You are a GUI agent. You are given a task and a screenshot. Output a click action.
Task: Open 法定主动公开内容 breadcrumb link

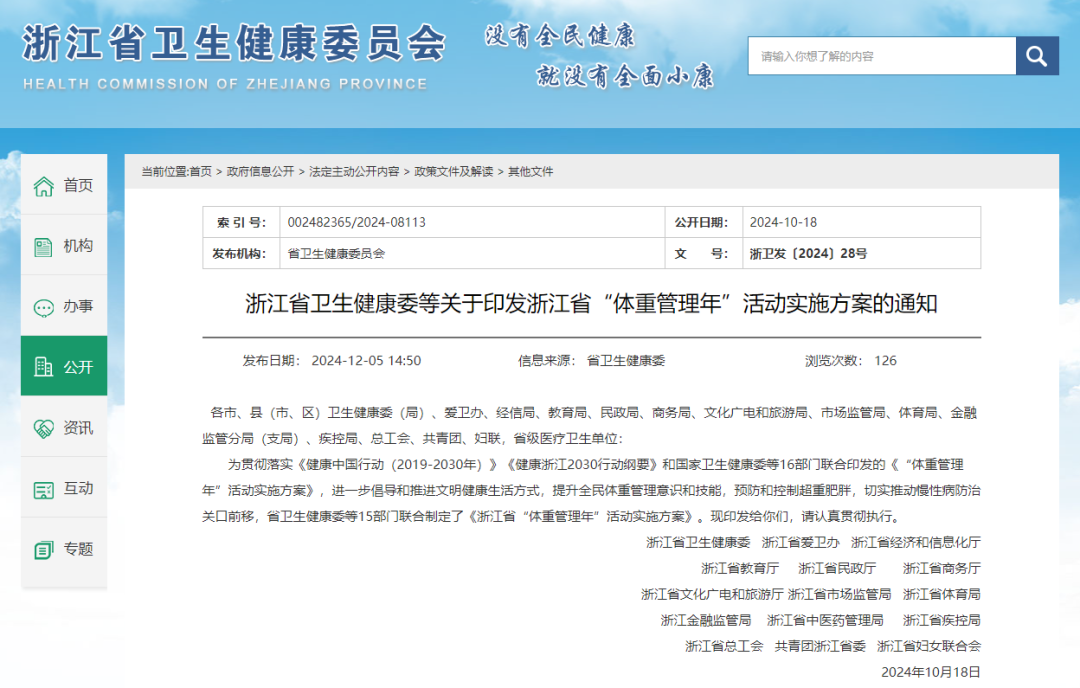coord(354,171)
